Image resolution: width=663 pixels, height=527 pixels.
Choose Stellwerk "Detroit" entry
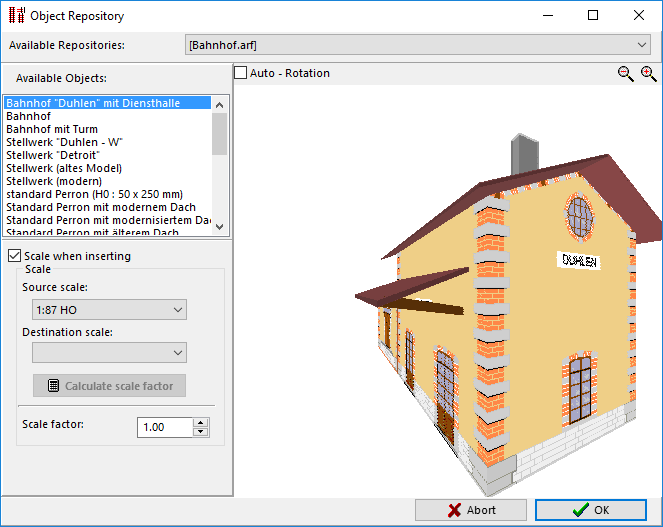click(107, 155)
